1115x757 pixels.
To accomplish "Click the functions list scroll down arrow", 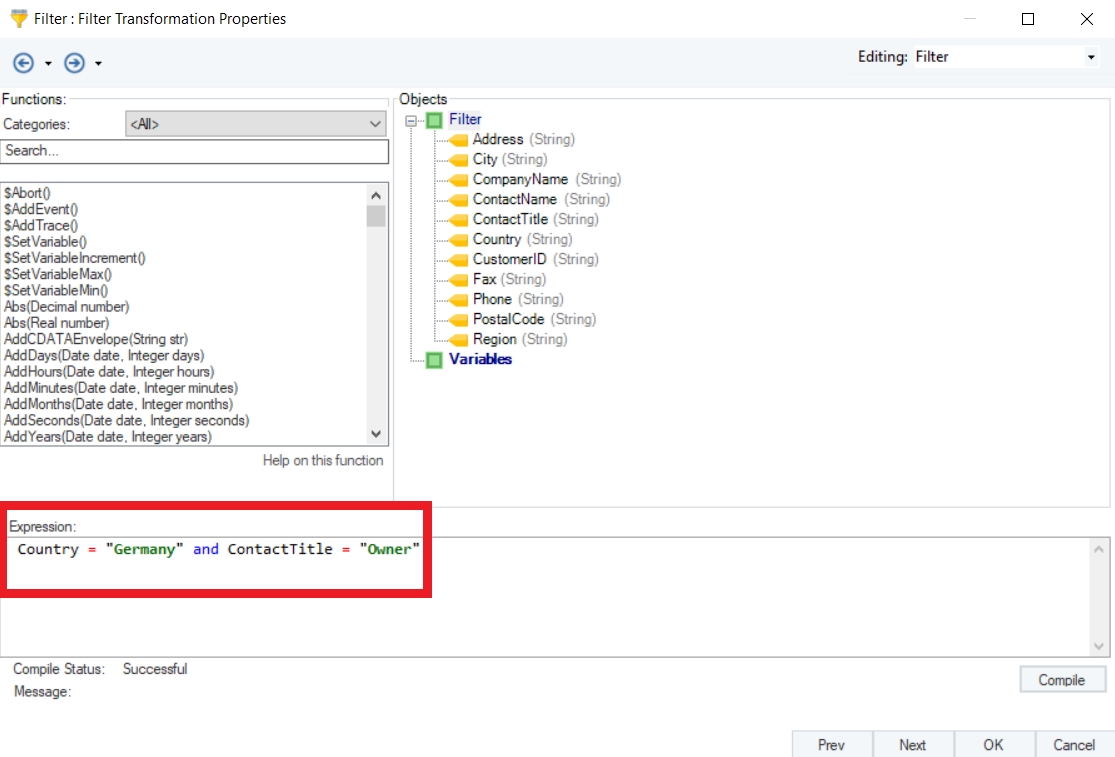I will click(376, 433).
